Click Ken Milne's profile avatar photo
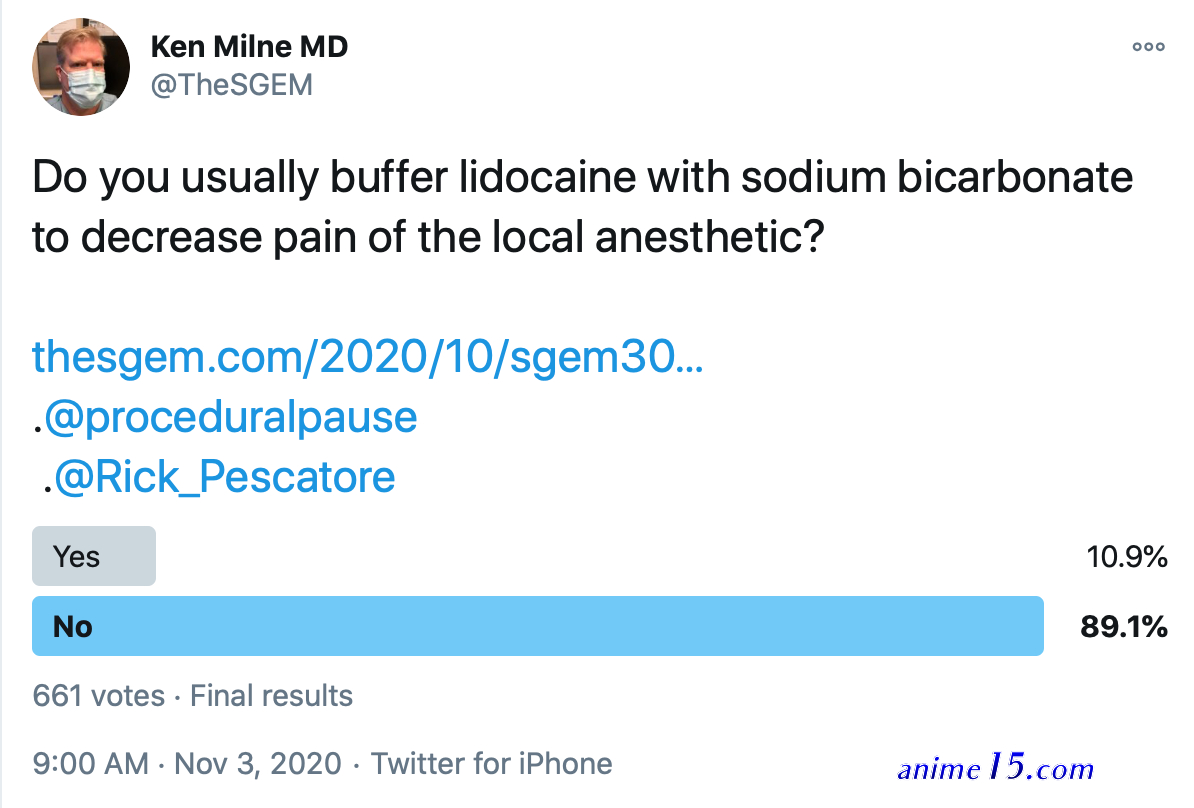 tap(81, 67)
